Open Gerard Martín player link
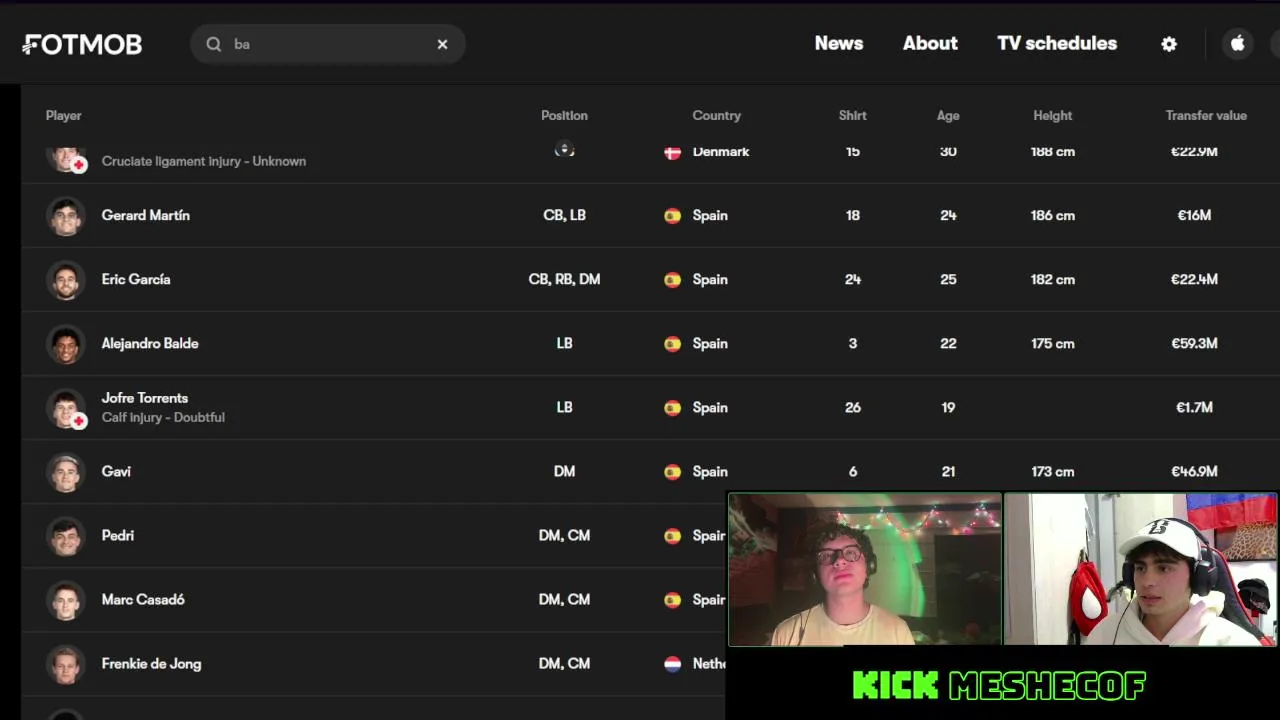Screen dimensions: 1280x720 146,215
